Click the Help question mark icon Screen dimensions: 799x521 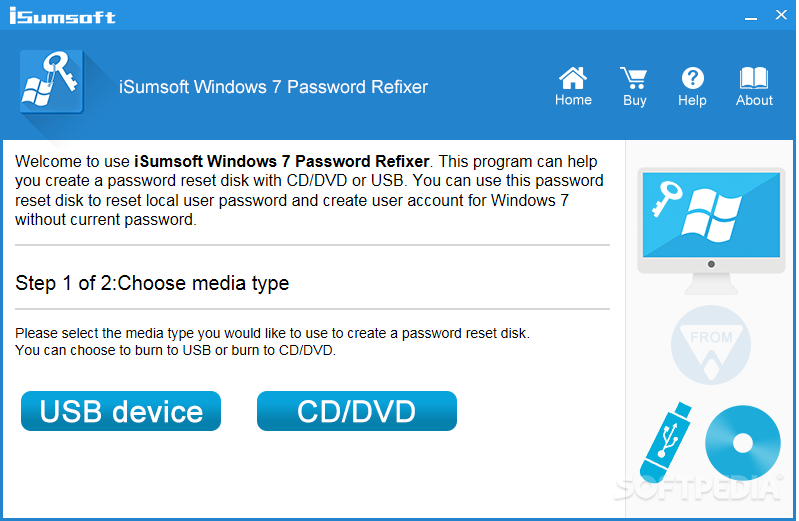pos(693,78)
